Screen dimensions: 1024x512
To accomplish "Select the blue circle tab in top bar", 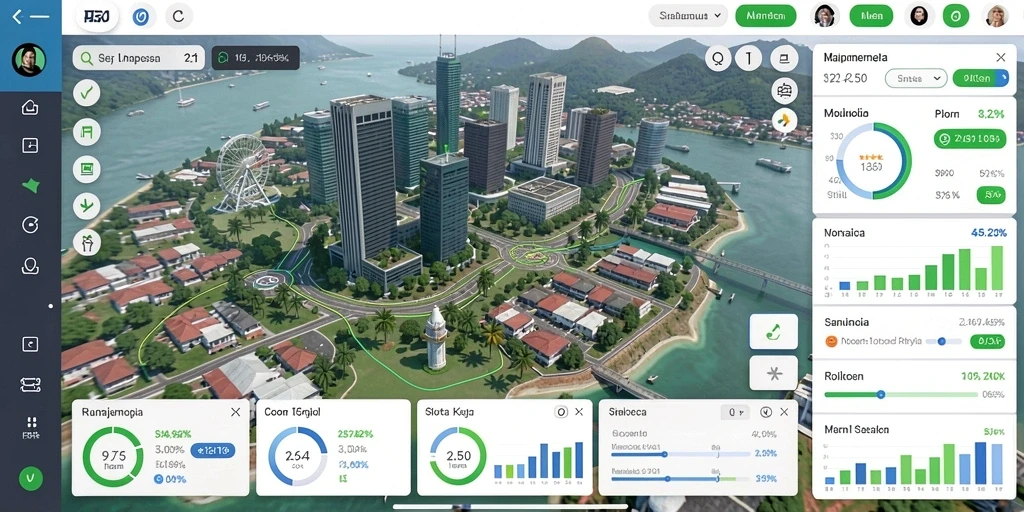I will coord(140,16).
